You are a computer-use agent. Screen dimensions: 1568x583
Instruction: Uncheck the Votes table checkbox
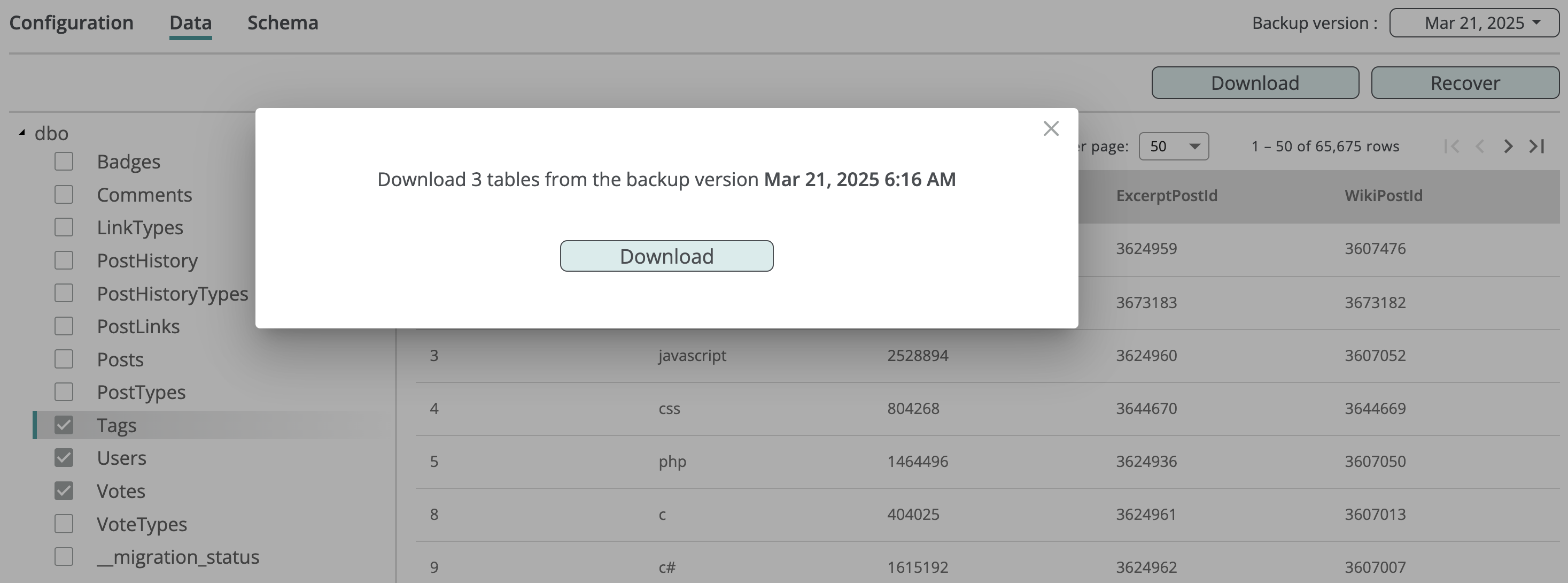tap(64, 491)
